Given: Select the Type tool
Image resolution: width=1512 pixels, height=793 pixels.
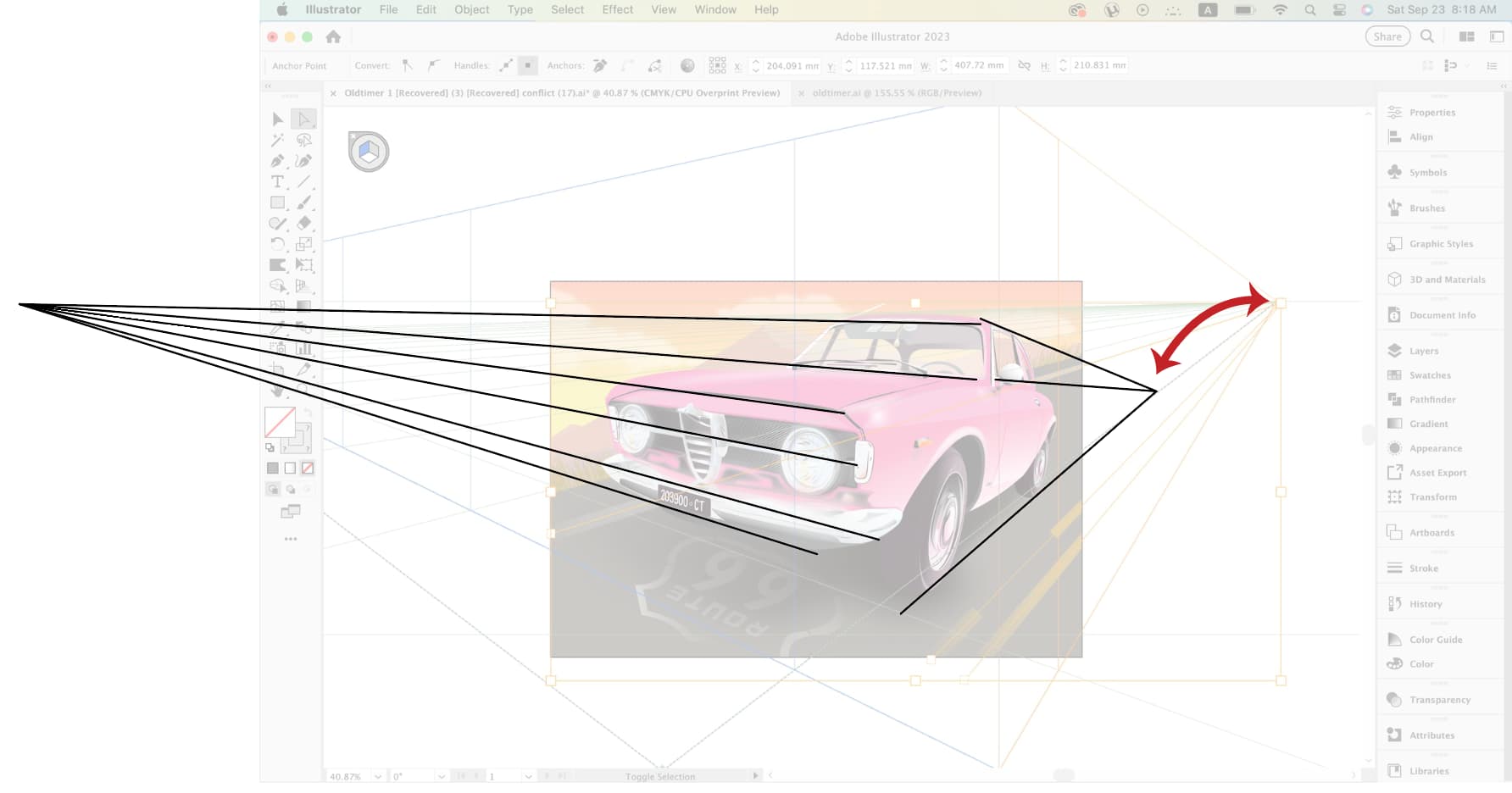Looking at the screenshot, I should coord(277,182).
